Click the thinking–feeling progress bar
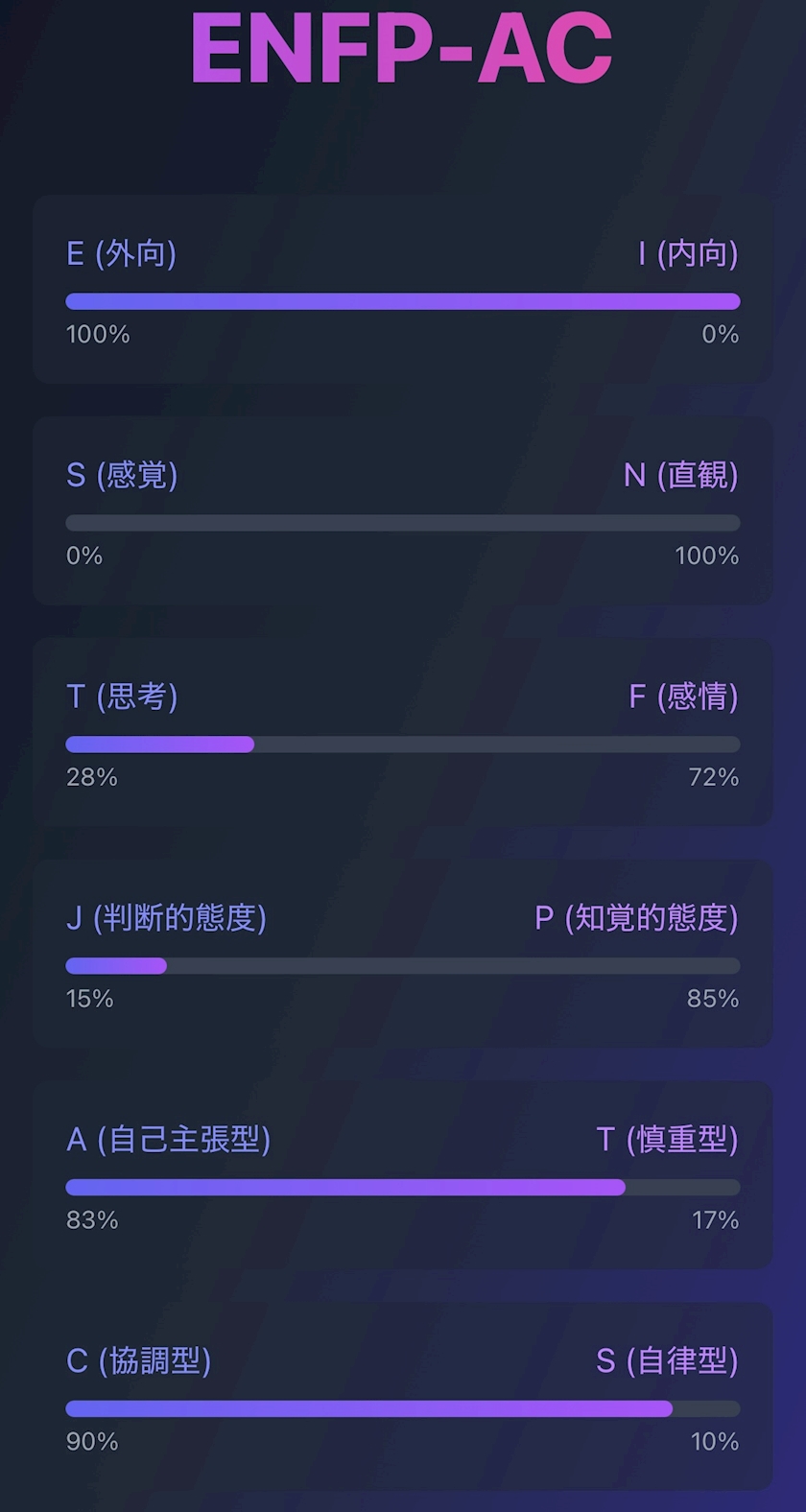 [x=403, y=744]
